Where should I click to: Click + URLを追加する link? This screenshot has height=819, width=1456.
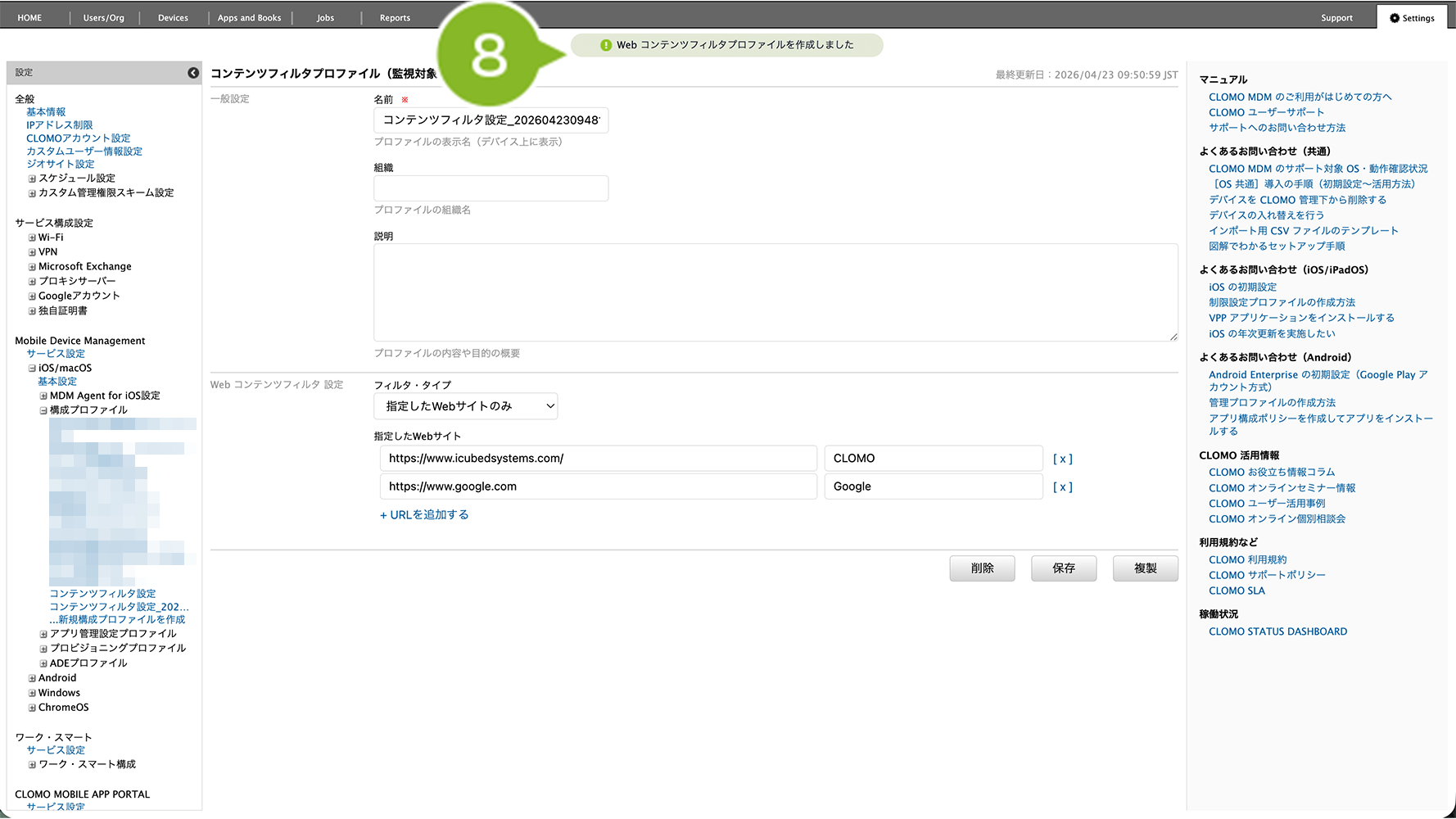click(x=424, y=515)
